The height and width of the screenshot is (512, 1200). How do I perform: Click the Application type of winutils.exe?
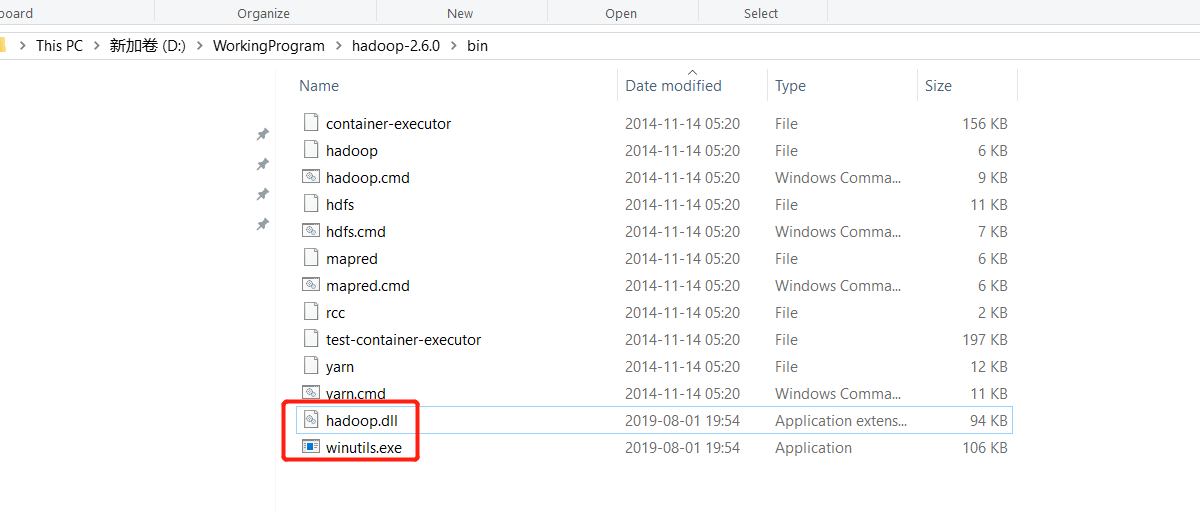814,448
